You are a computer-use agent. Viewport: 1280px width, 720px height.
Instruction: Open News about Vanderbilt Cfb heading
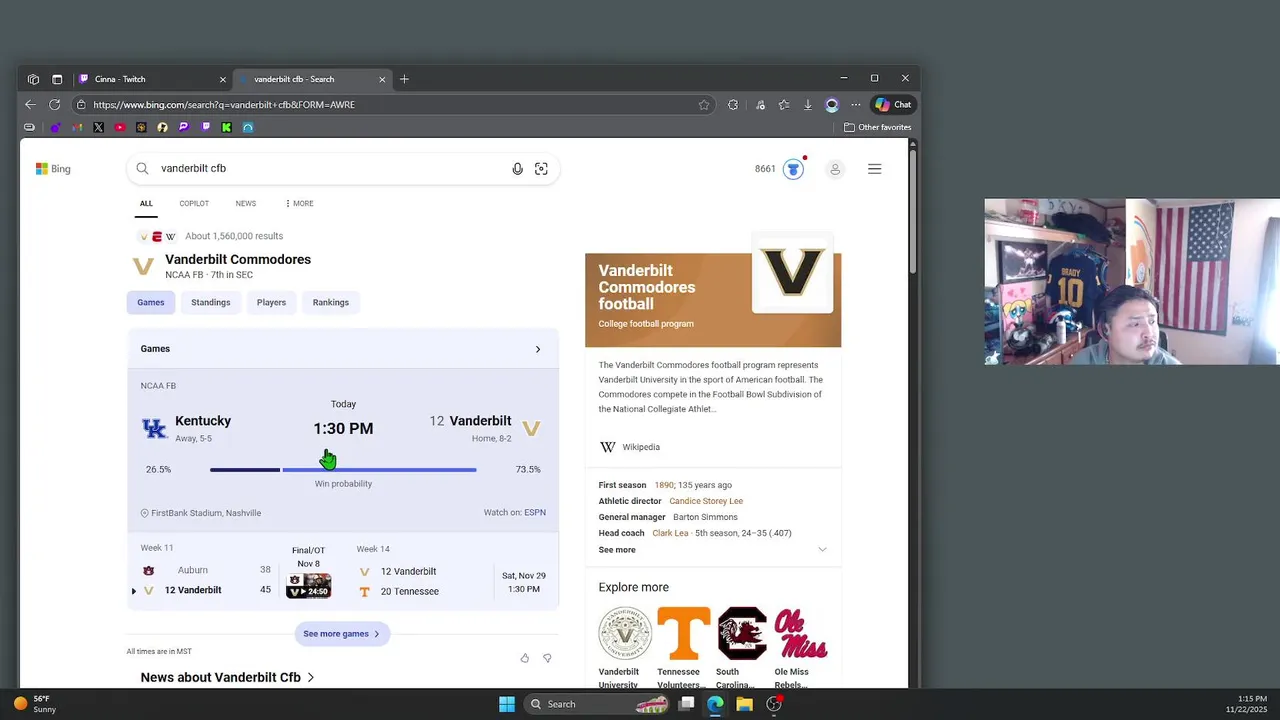click(x=228, y=677)
